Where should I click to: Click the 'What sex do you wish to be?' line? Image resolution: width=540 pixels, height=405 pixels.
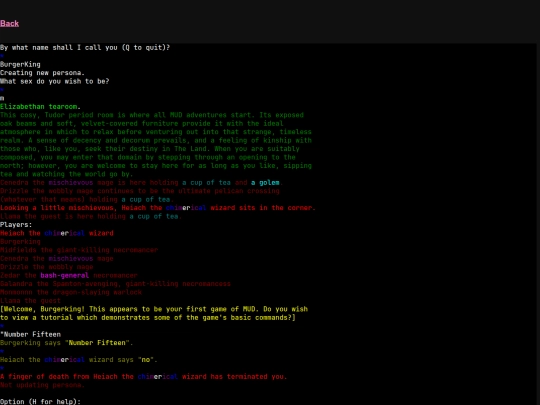click(54, 81)
